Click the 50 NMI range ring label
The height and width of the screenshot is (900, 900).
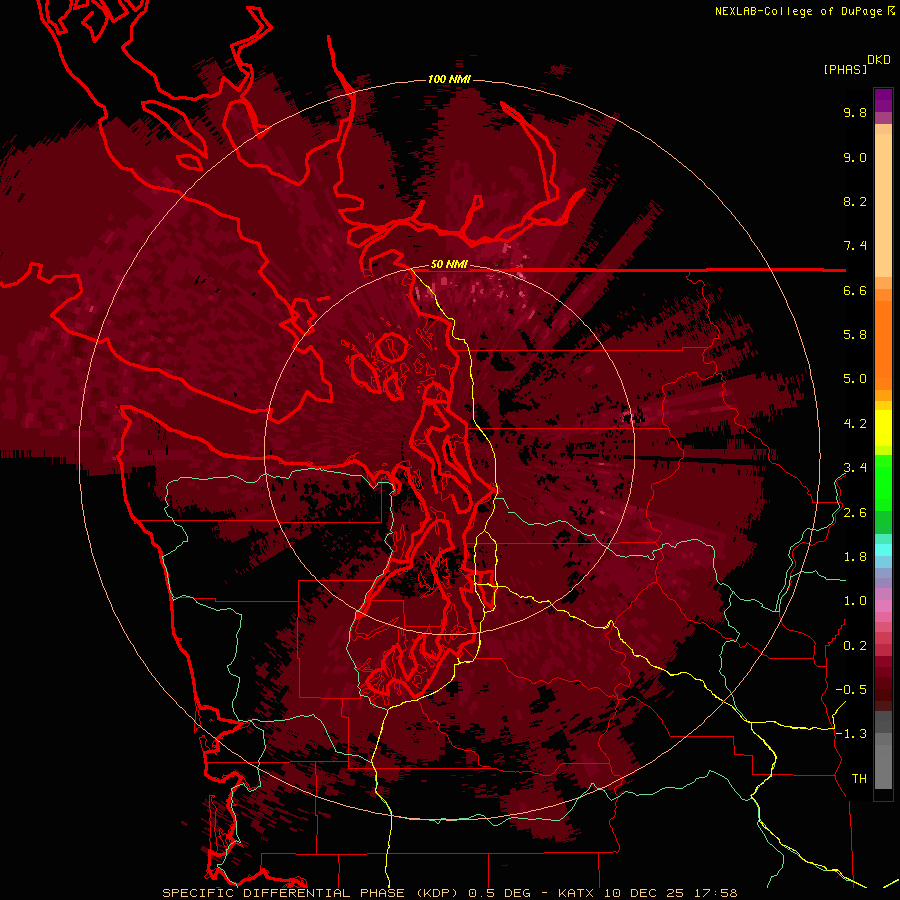coord(449,265)
